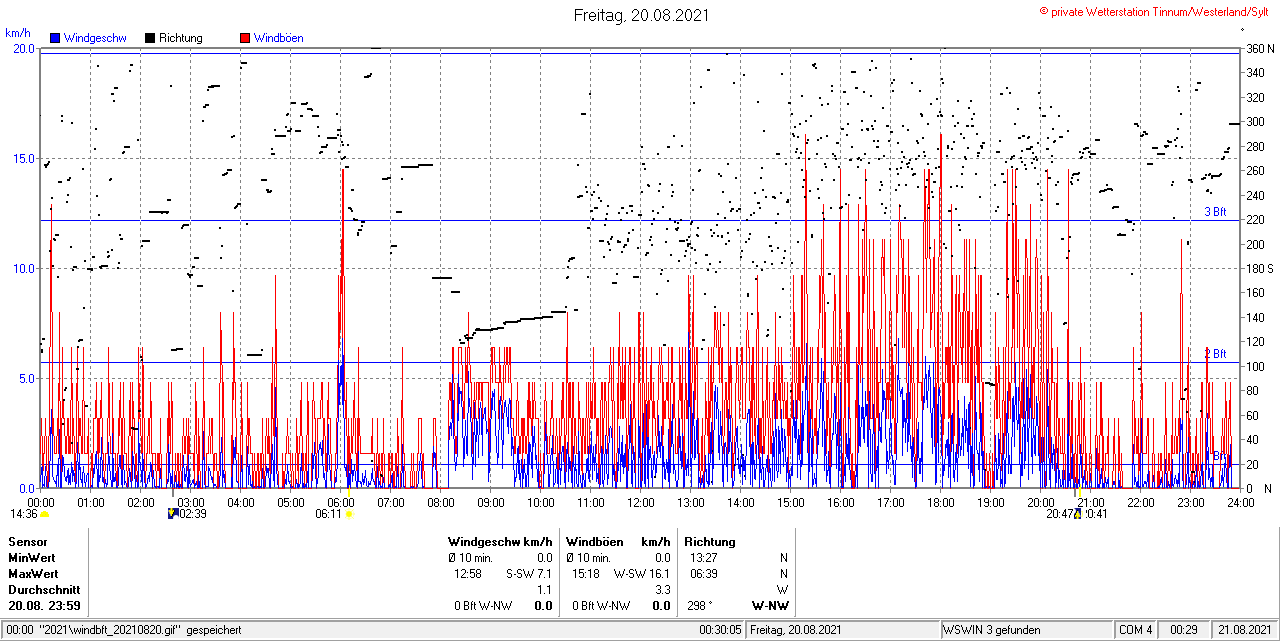Click the COM 4 status bar entry
The width and height of the screenshot is (1280, 641).
pos(1136,630)
